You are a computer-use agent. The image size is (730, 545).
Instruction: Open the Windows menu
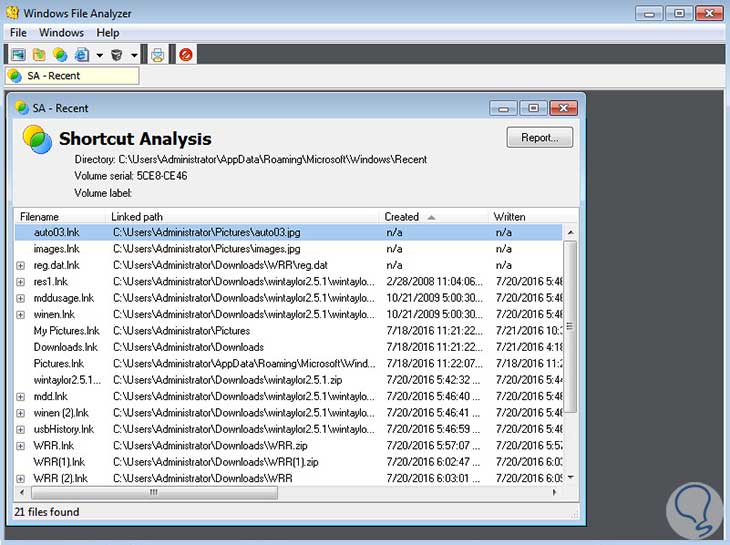click(x=61, y=33)
